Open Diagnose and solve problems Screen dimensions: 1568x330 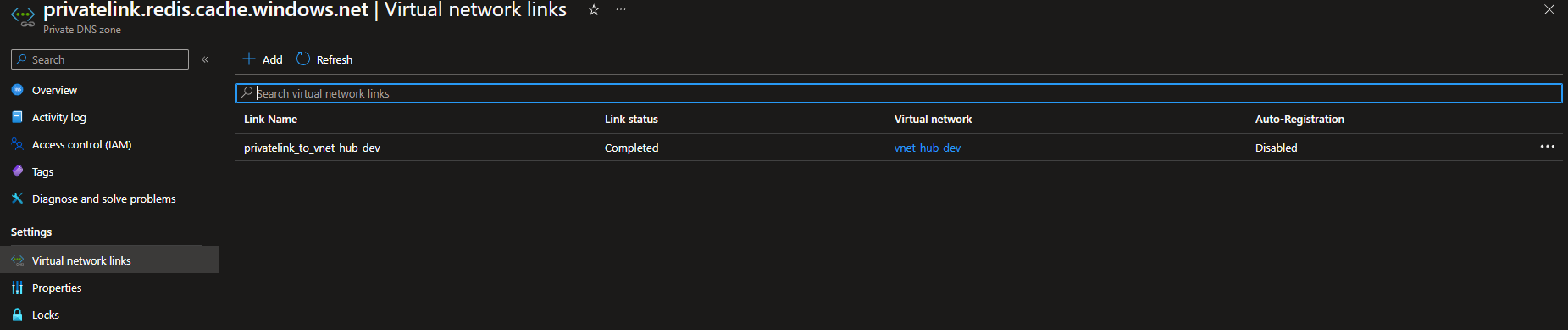[104, 199]
